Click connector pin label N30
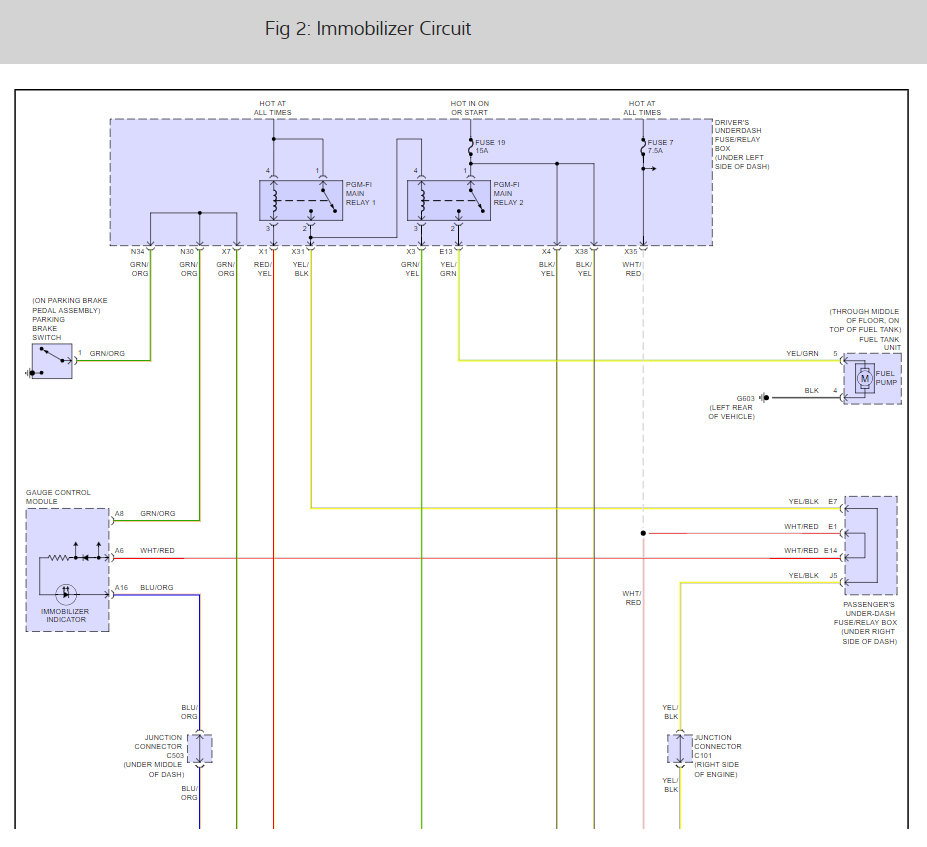 187,252
